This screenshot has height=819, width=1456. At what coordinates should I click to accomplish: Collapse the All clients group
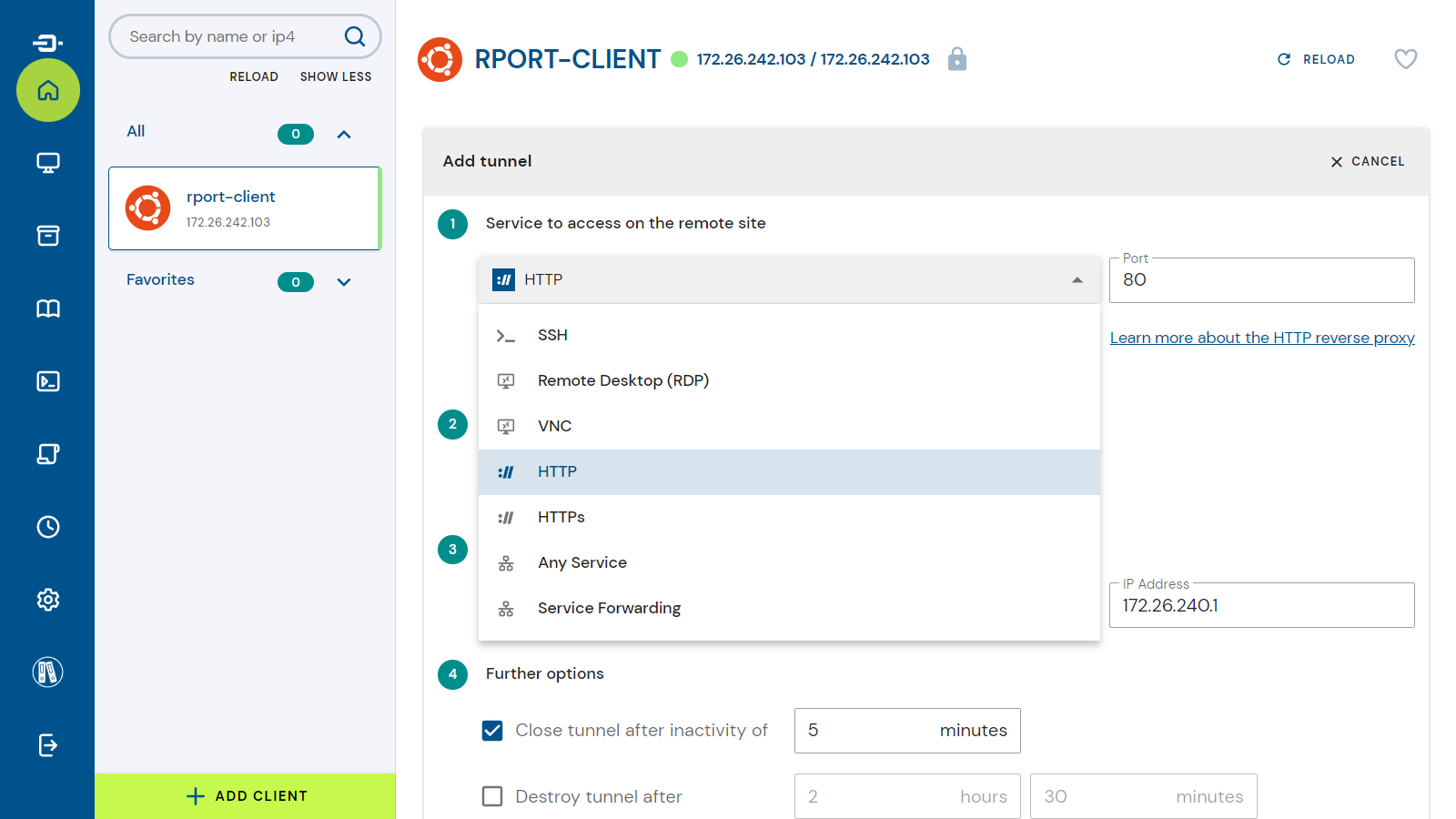coord(344,135)
